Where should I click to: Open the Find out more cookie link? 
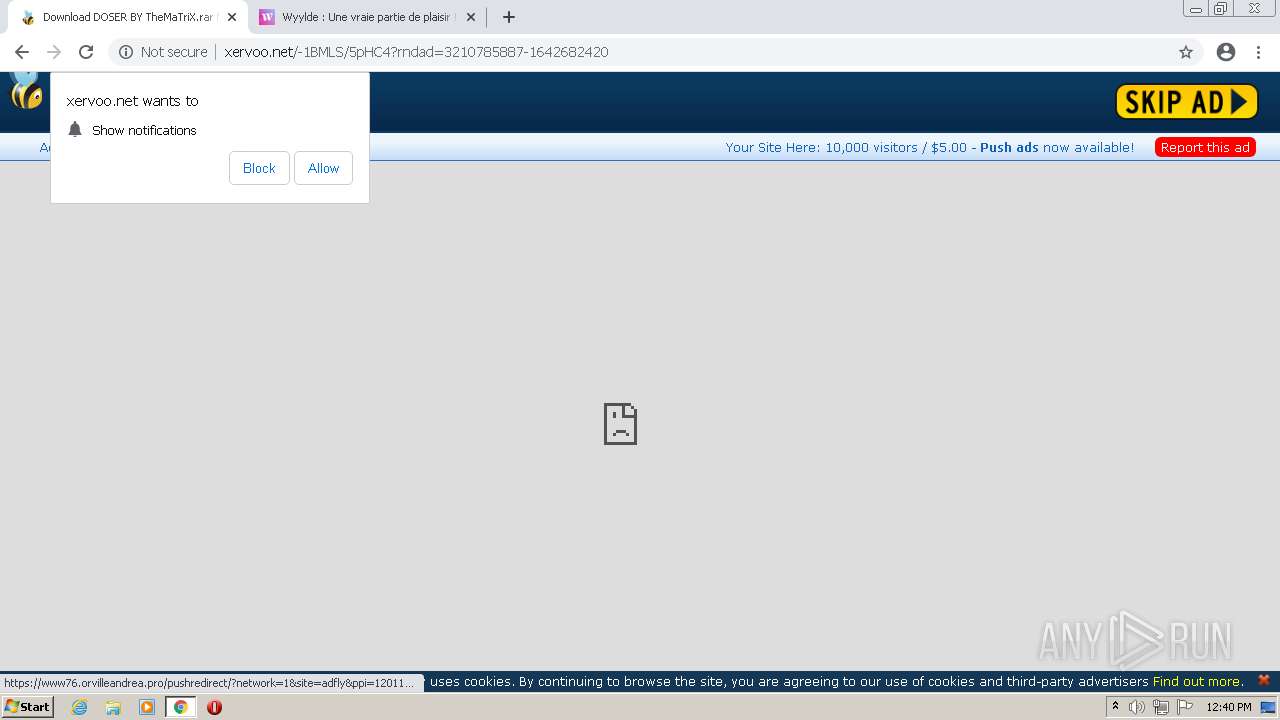click(1197, 681)
